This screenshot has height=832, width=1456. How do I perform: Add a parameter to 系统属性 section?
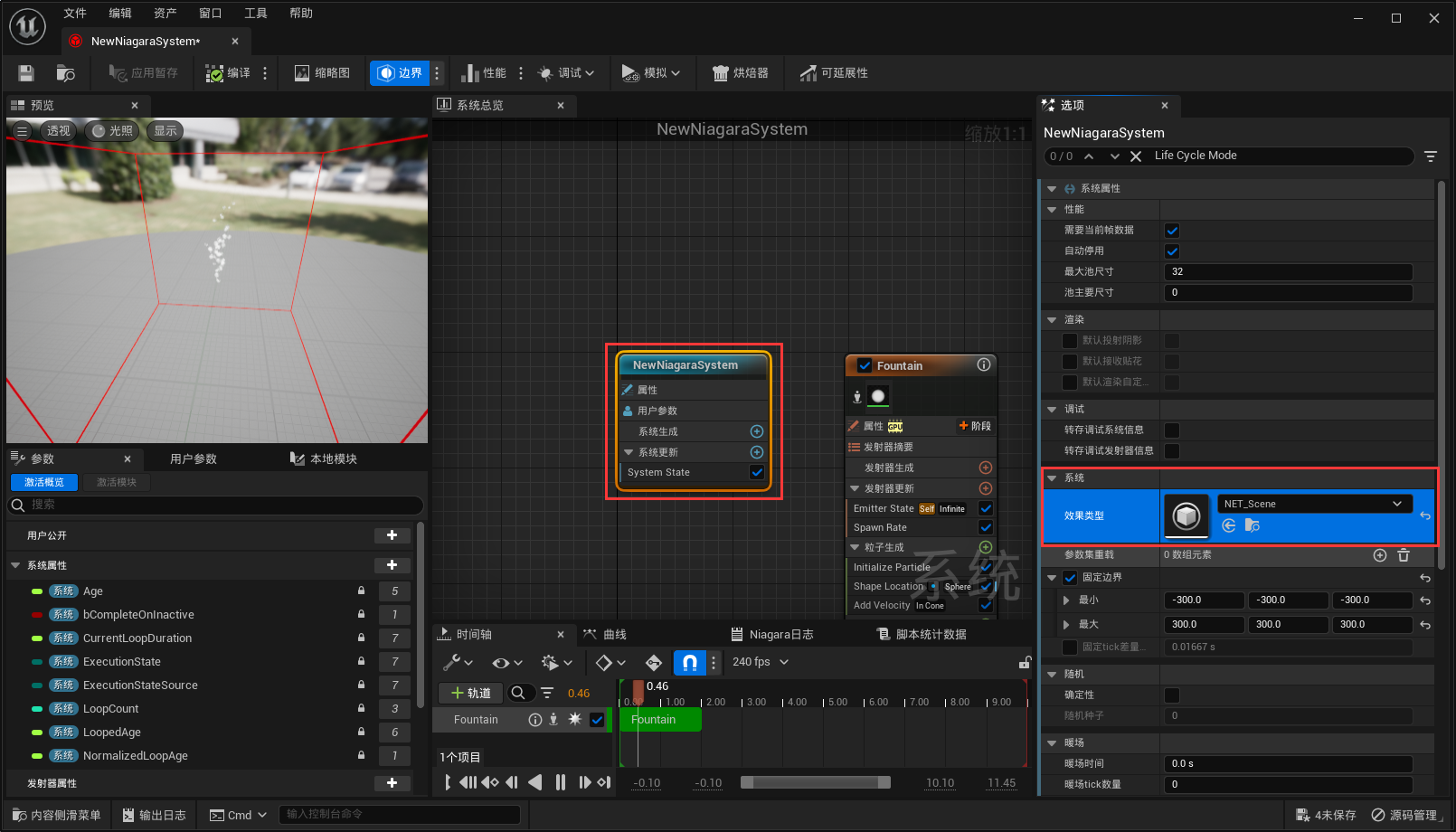[392, 565]
